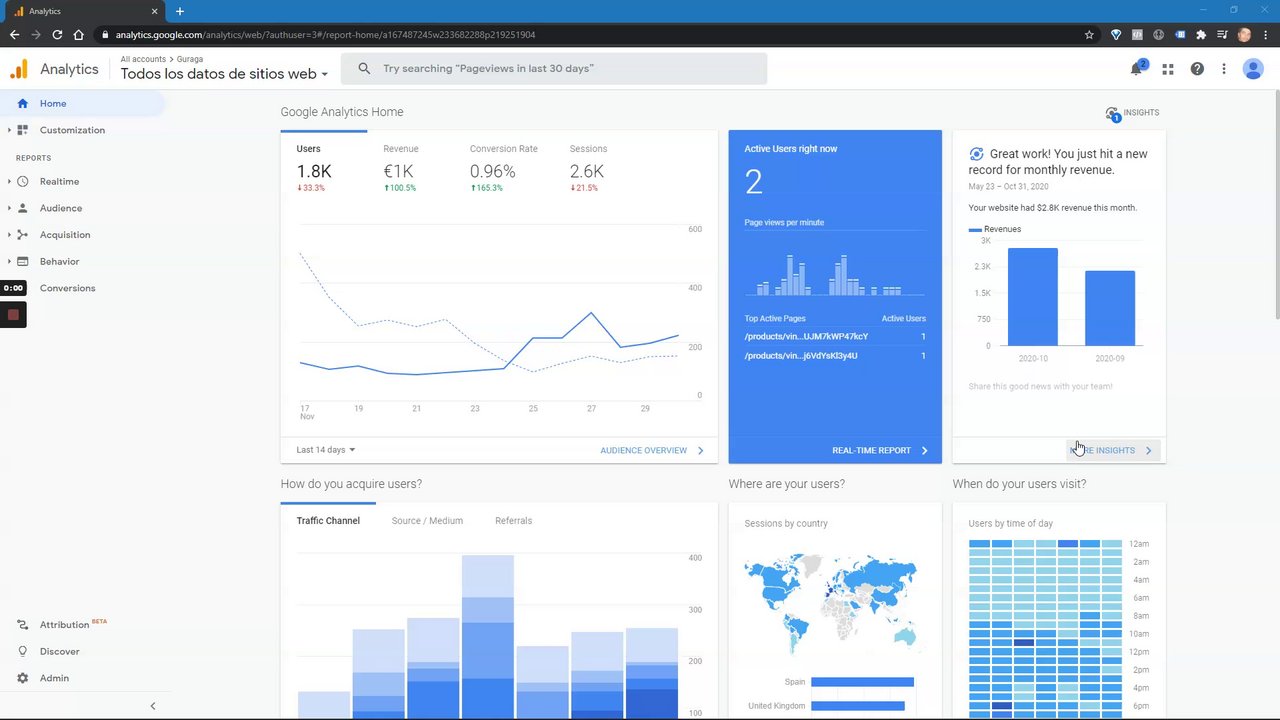The width and height of the screenshot is (1280, 720).
Task: Open the Audience Overview link
Action: (652, 450)
